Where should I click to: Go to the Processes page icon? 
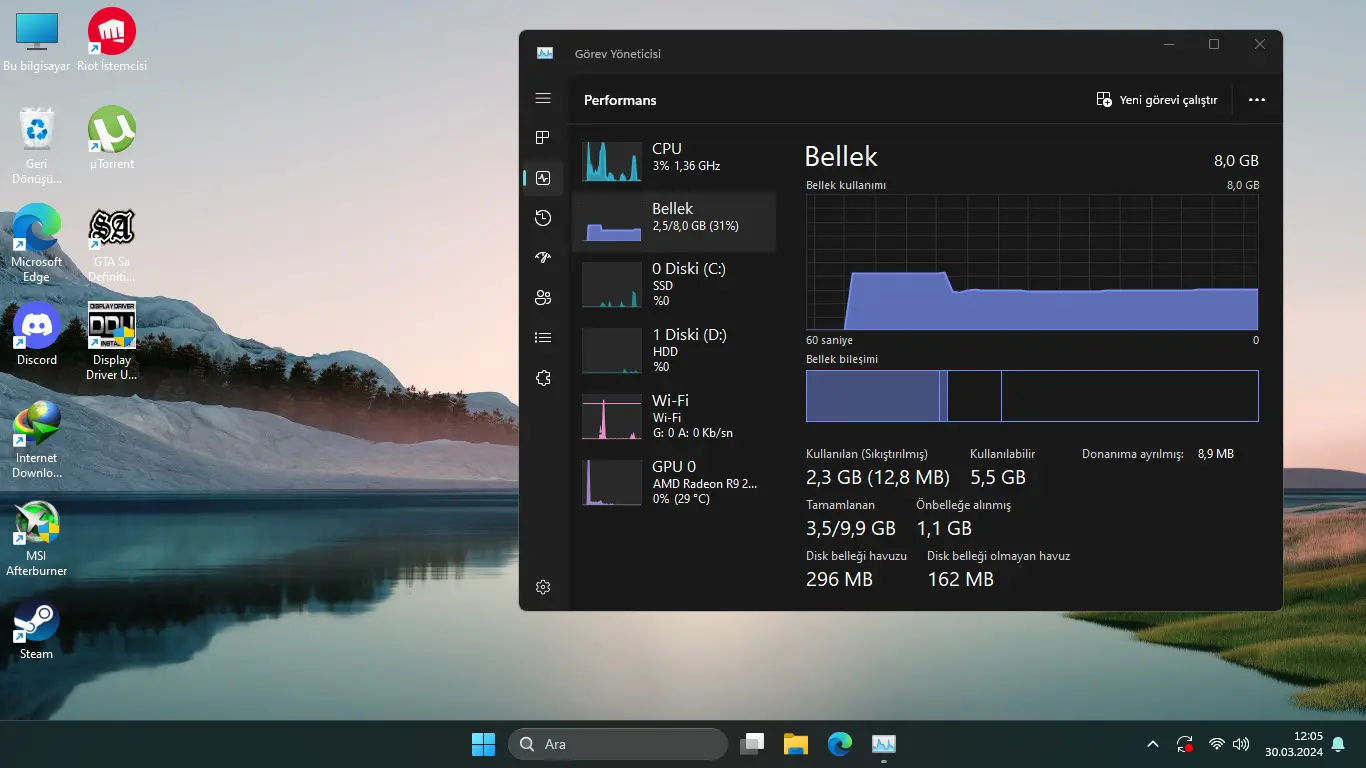click(543, 138)
